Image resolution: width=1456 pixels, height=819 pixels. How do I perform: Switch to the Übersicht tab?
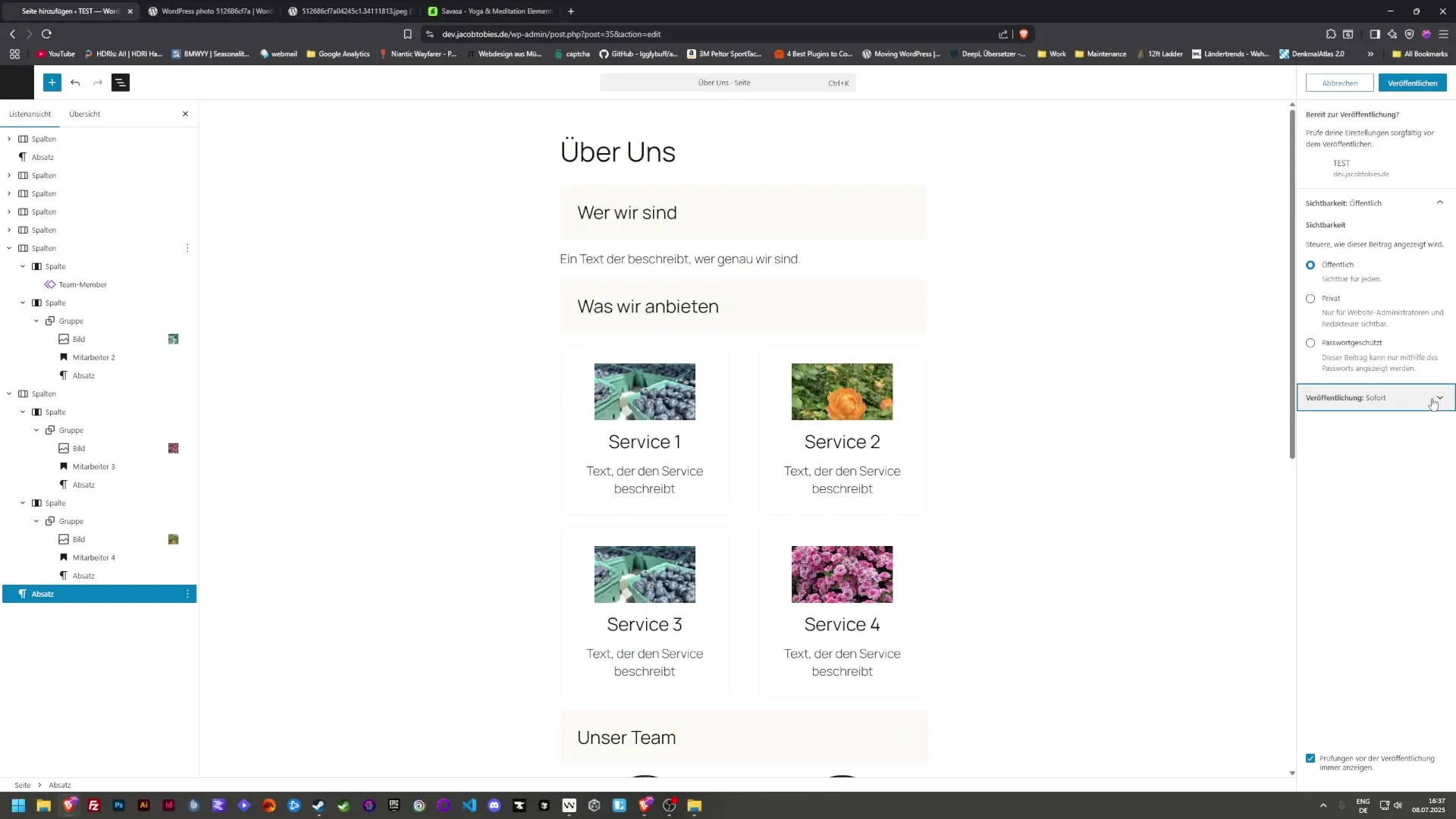[84, 114]
